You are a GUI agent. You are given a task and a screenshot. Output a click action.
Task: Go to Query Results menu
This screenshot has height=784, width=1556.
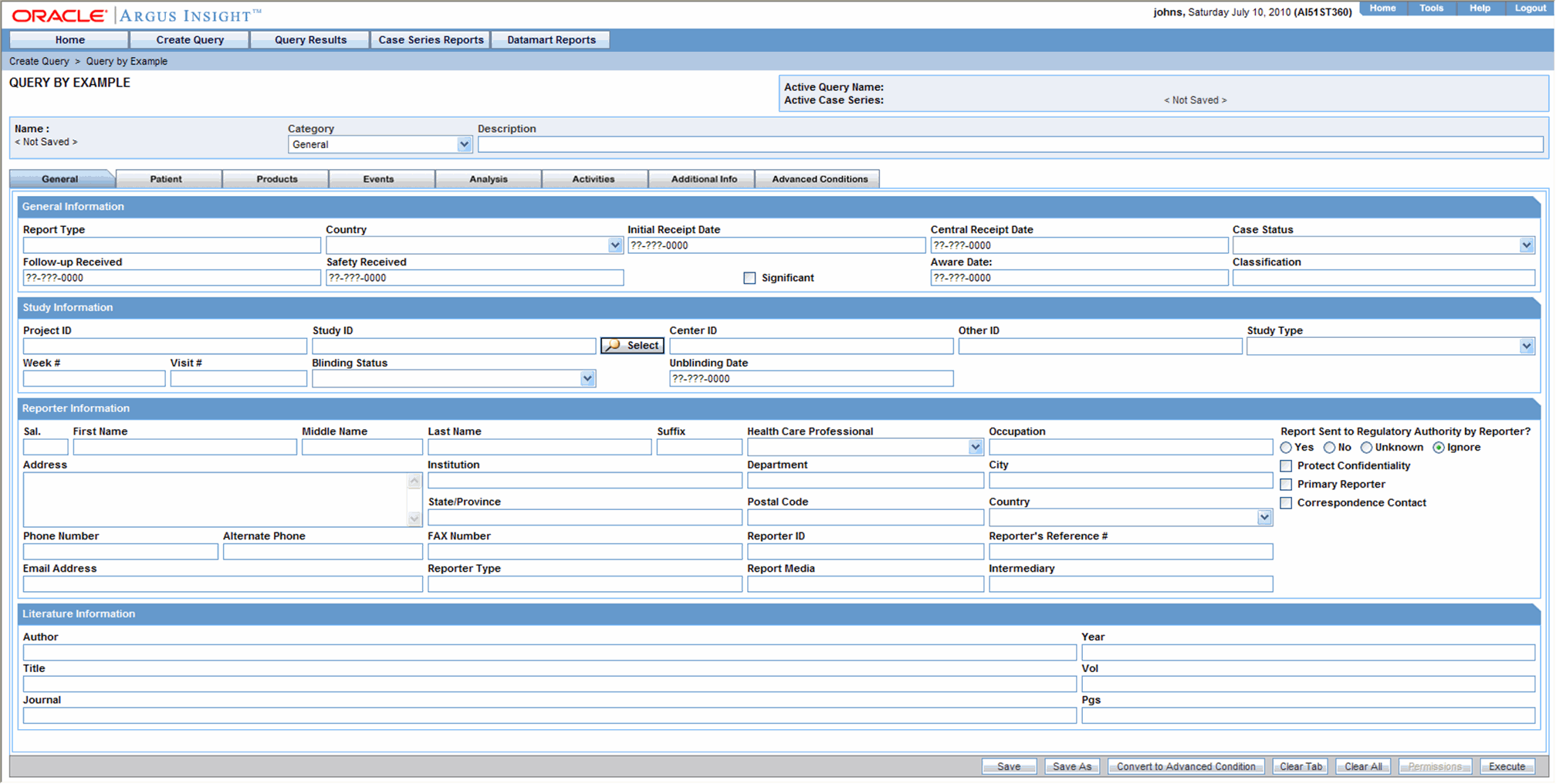[310, 40]
